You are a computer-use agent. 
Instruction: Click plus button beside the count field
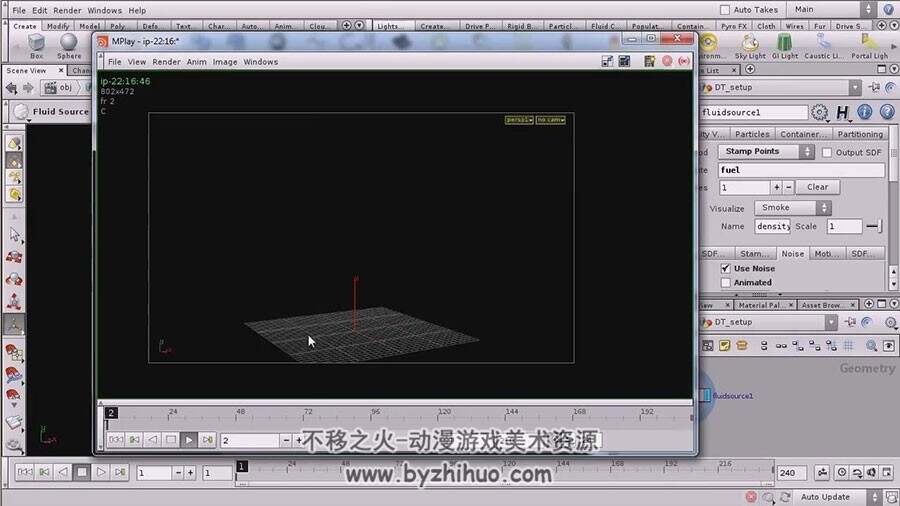777,187
